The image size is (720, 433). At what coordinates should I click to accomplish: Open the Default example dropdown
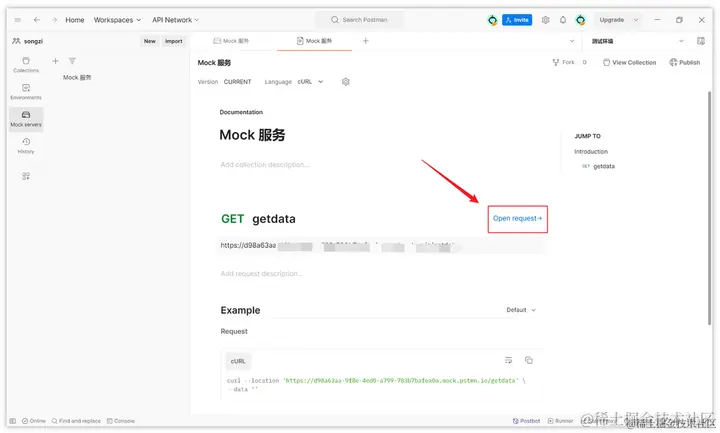point(521,310)
